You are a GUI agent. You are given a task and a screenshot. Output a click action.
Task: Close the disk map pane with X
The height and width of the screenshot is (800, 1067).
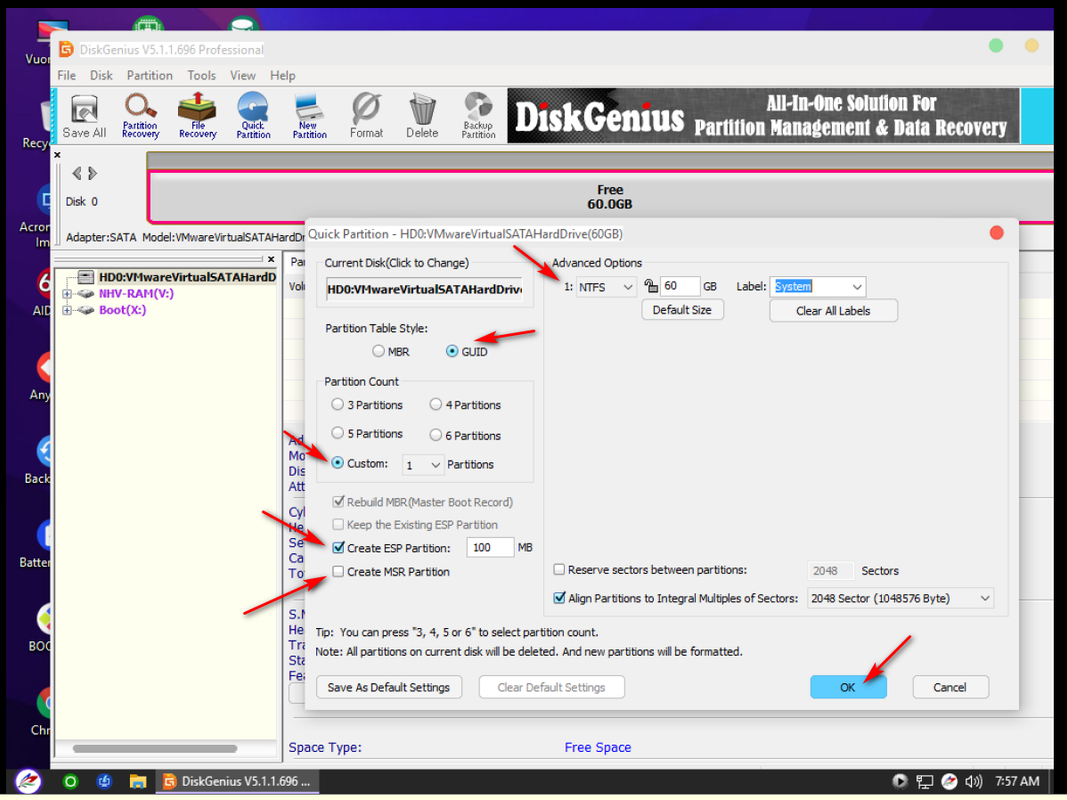[57, 155]
